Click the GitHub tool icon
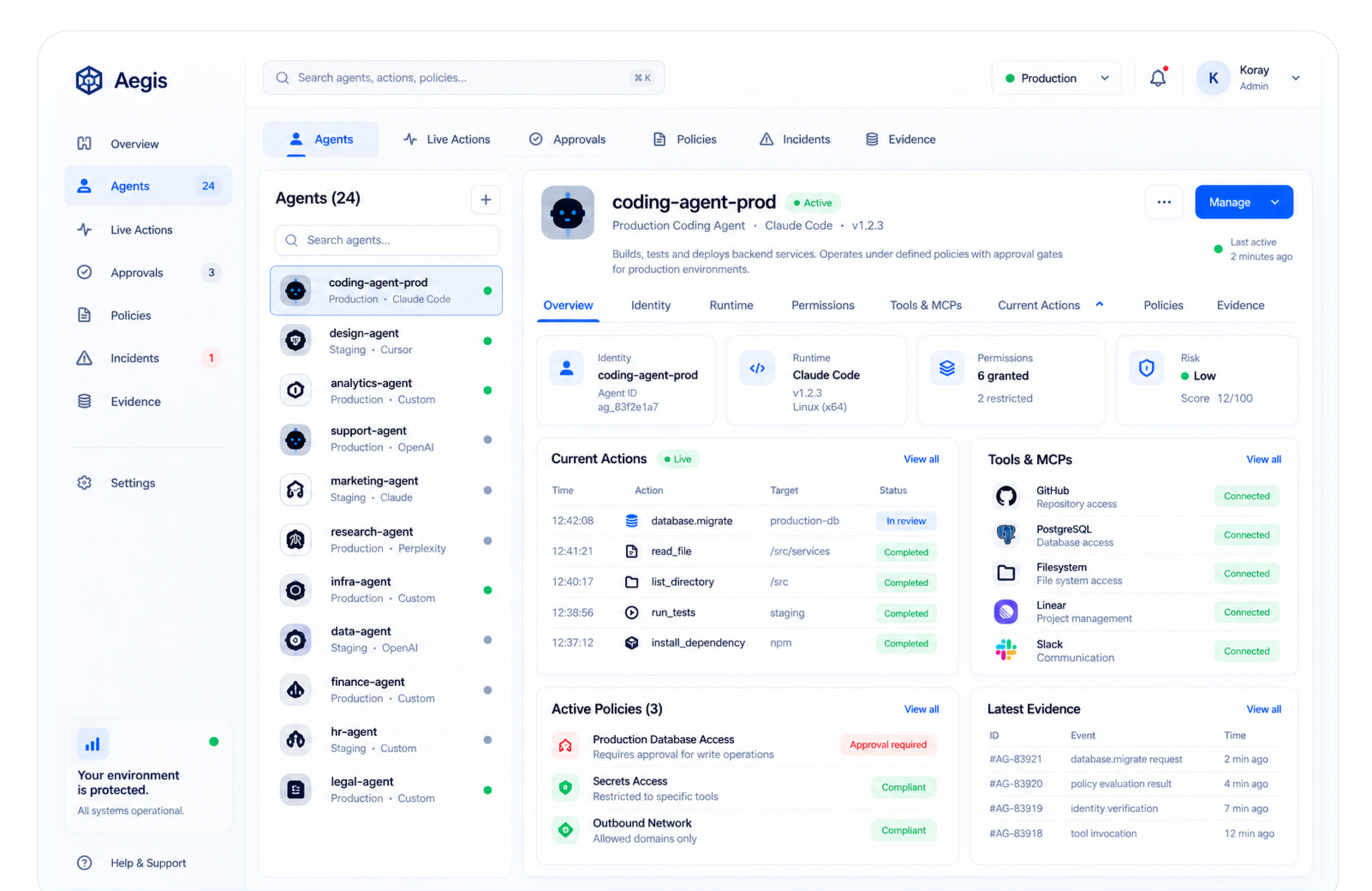Image resolution: width=1372 pixels, height=891 pixels. 1006,496
